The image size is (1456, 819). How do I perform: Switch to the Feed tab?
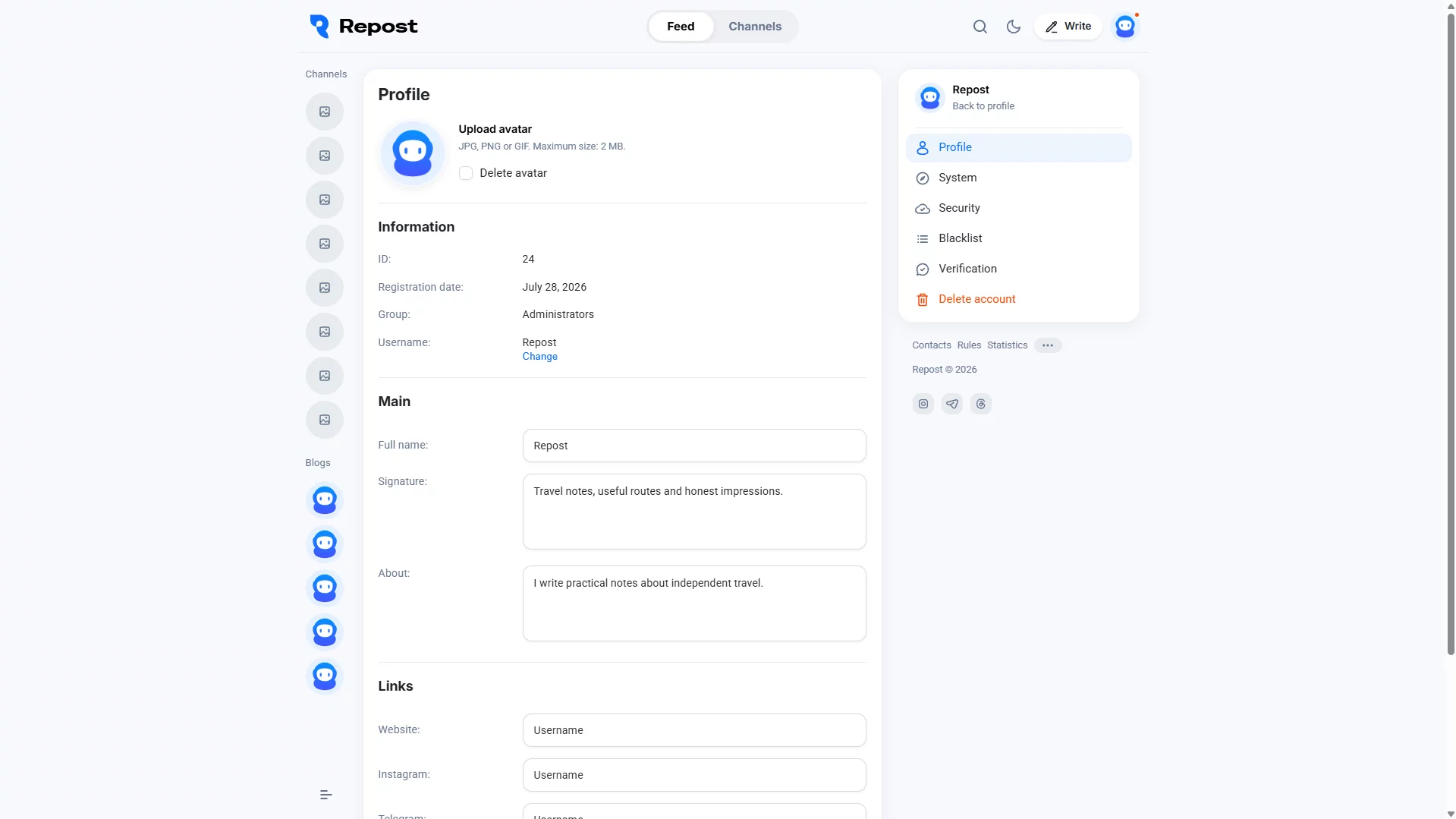pyautogui.click(x=681, y=27)
